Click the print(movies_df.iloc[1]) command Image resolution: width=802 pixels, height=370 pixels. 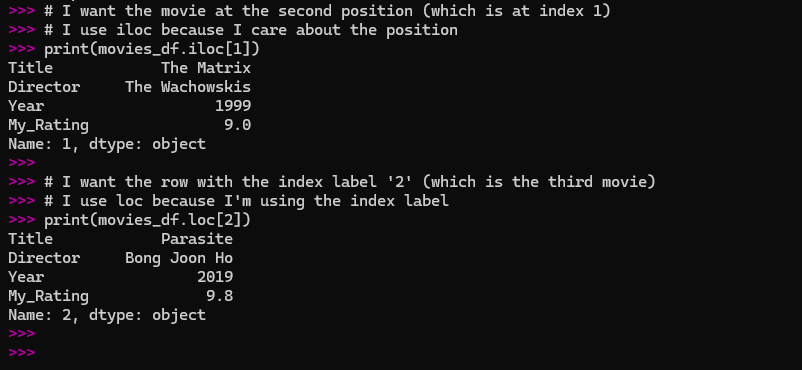pyautogui.click(x=152, y=49)
